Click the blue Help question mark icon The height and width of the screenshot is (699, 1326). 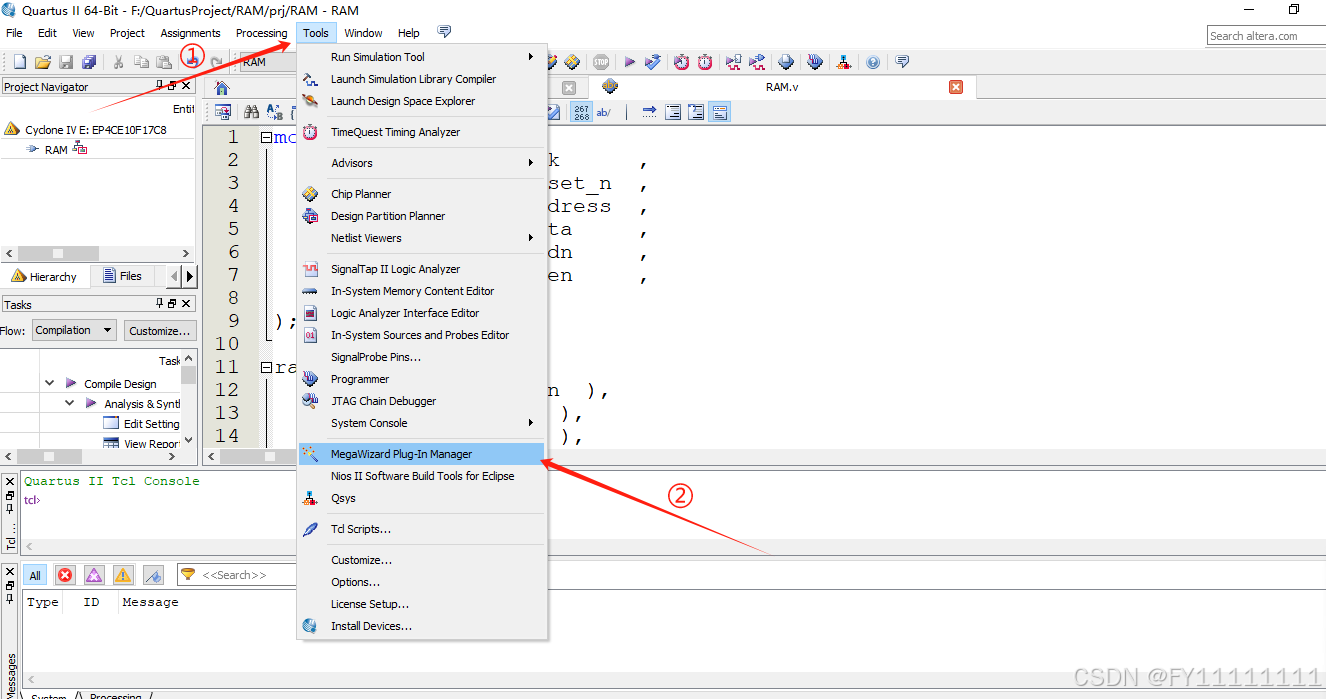point(873,62)
